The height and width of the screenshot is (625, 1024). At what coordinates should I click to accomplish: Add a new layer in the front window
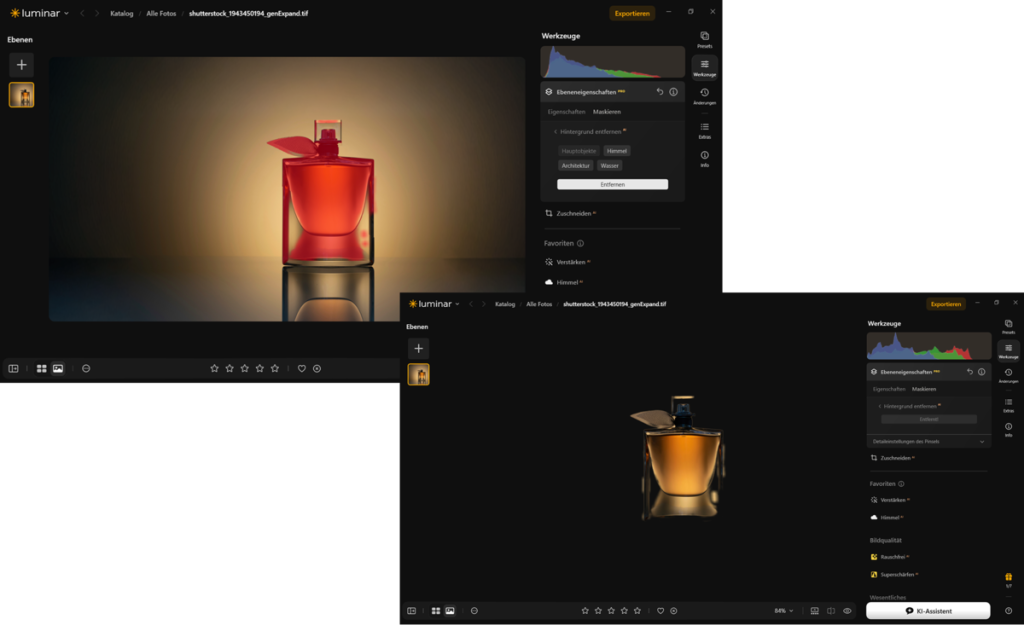[419, 349]
